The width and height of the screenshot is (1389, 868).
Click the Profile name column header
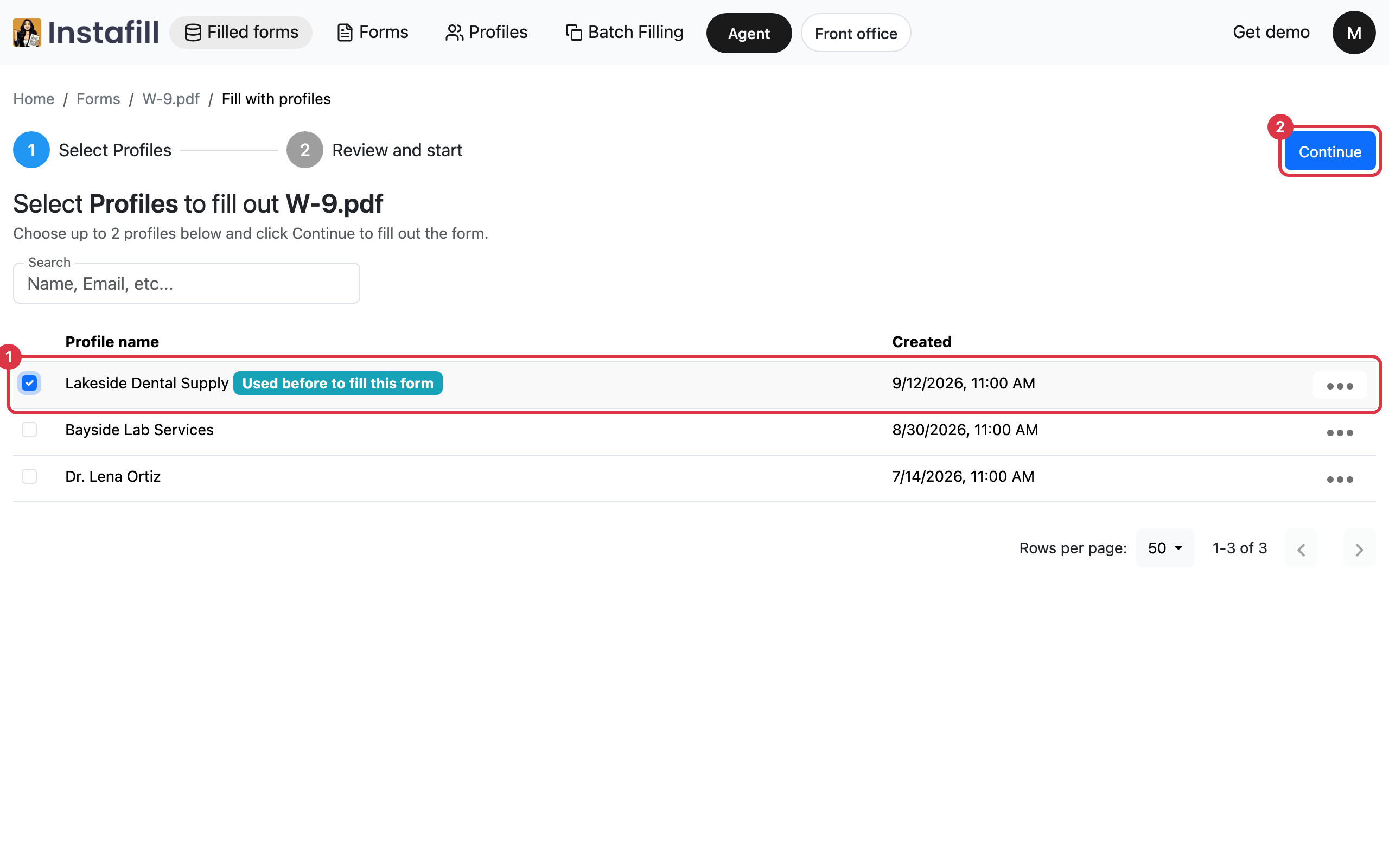[112, 342]
